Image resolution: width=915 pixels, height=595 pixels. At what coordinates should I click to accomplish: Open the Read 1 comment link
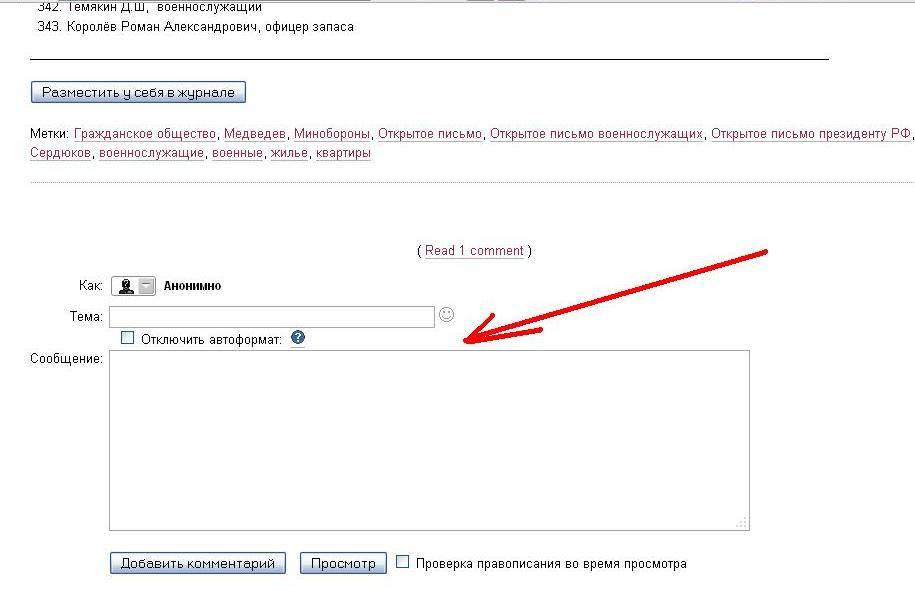(x=474, y=251)
